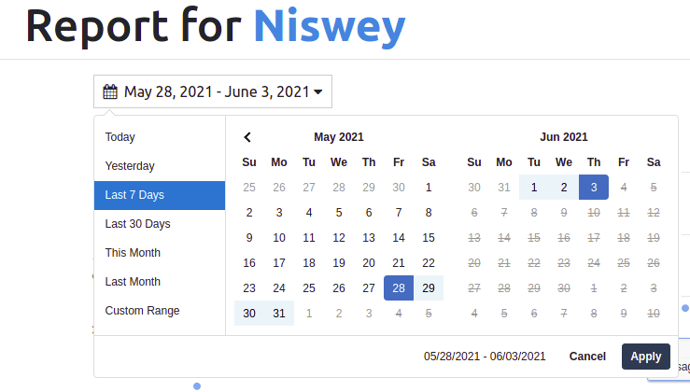Click May 7 in May 2021 calendar
690x392 pixels.
pyautogui.click(x=399, y=213)
